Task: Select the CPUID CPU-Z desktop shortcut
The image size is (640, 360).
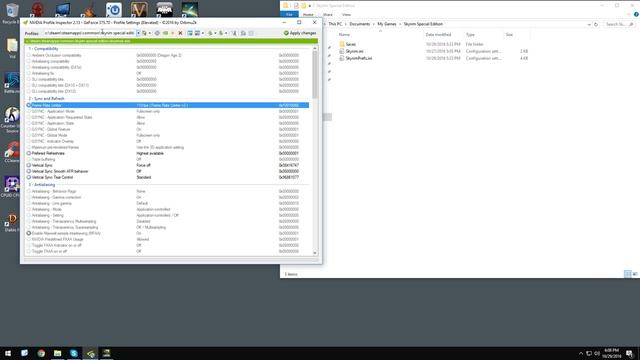Action: [x=12, y=187]
